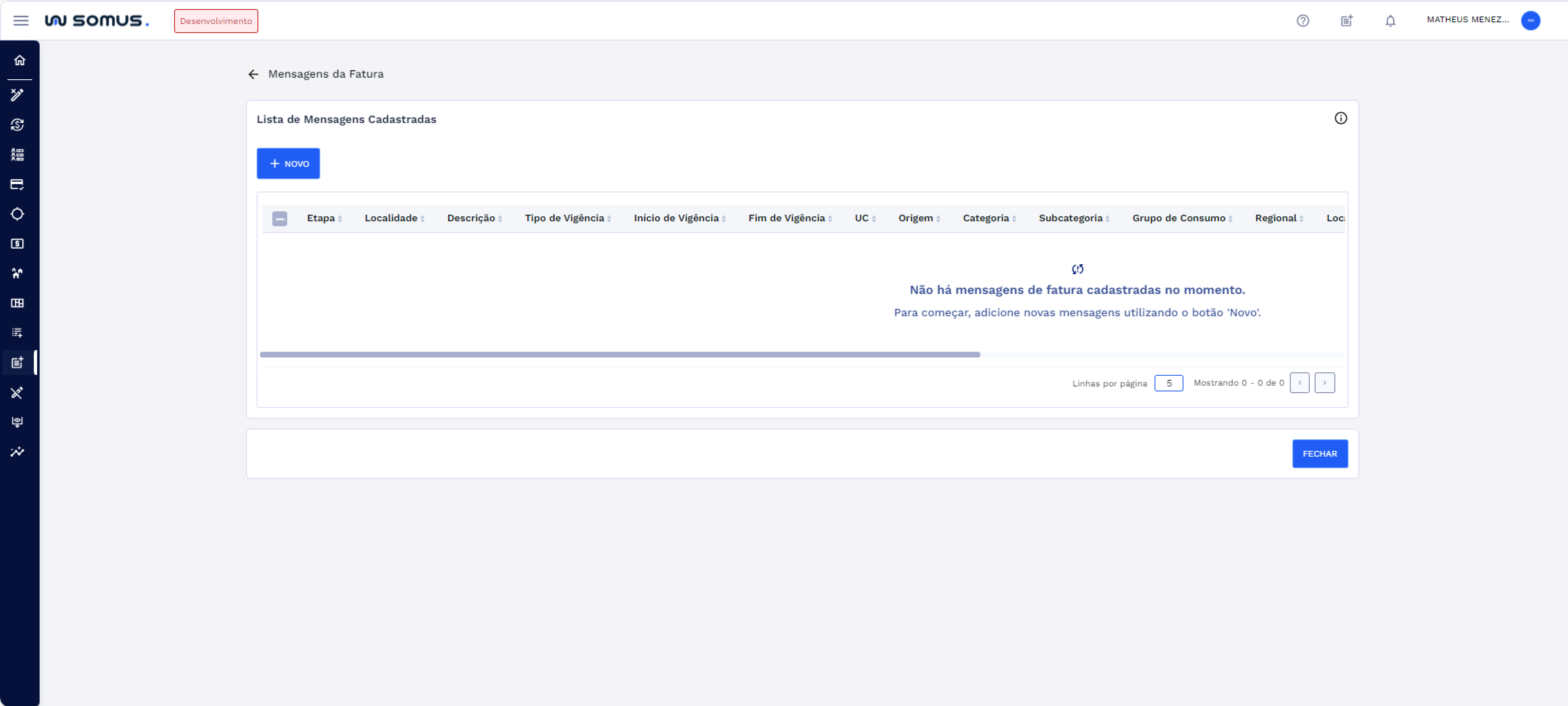Click the home icon in sidebar
Image resolution: width=1568 pixels, height=706 pixels.
coord(19,60)
